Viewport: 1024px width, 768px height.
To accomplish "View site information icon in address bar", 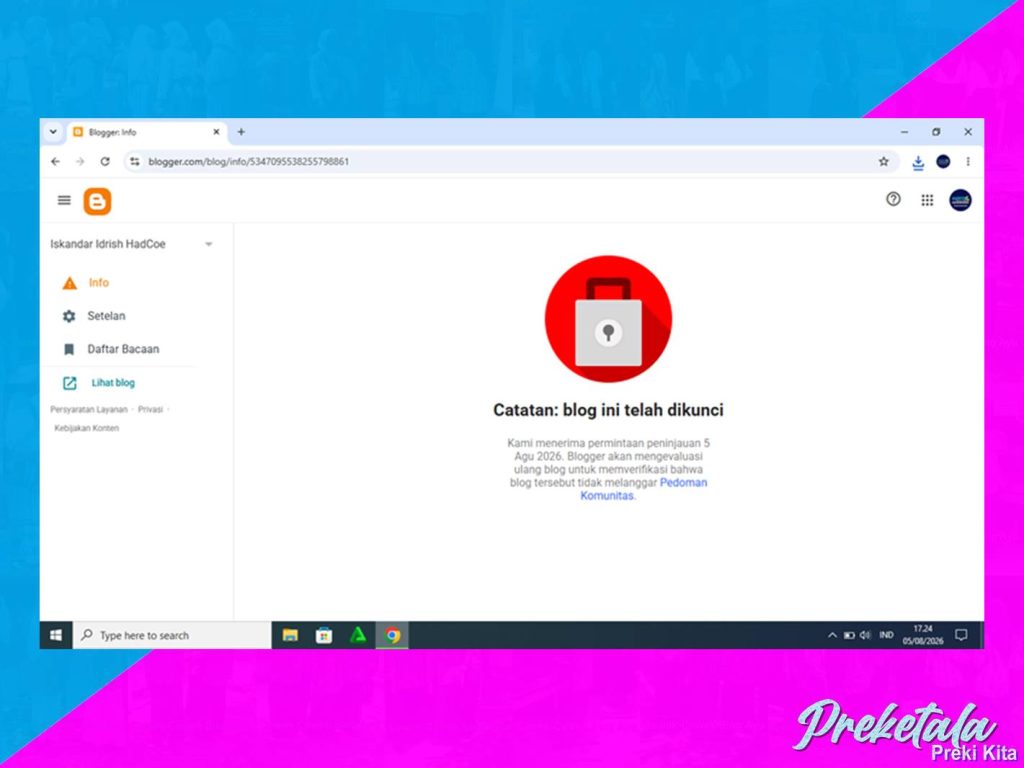I will 135,161.
